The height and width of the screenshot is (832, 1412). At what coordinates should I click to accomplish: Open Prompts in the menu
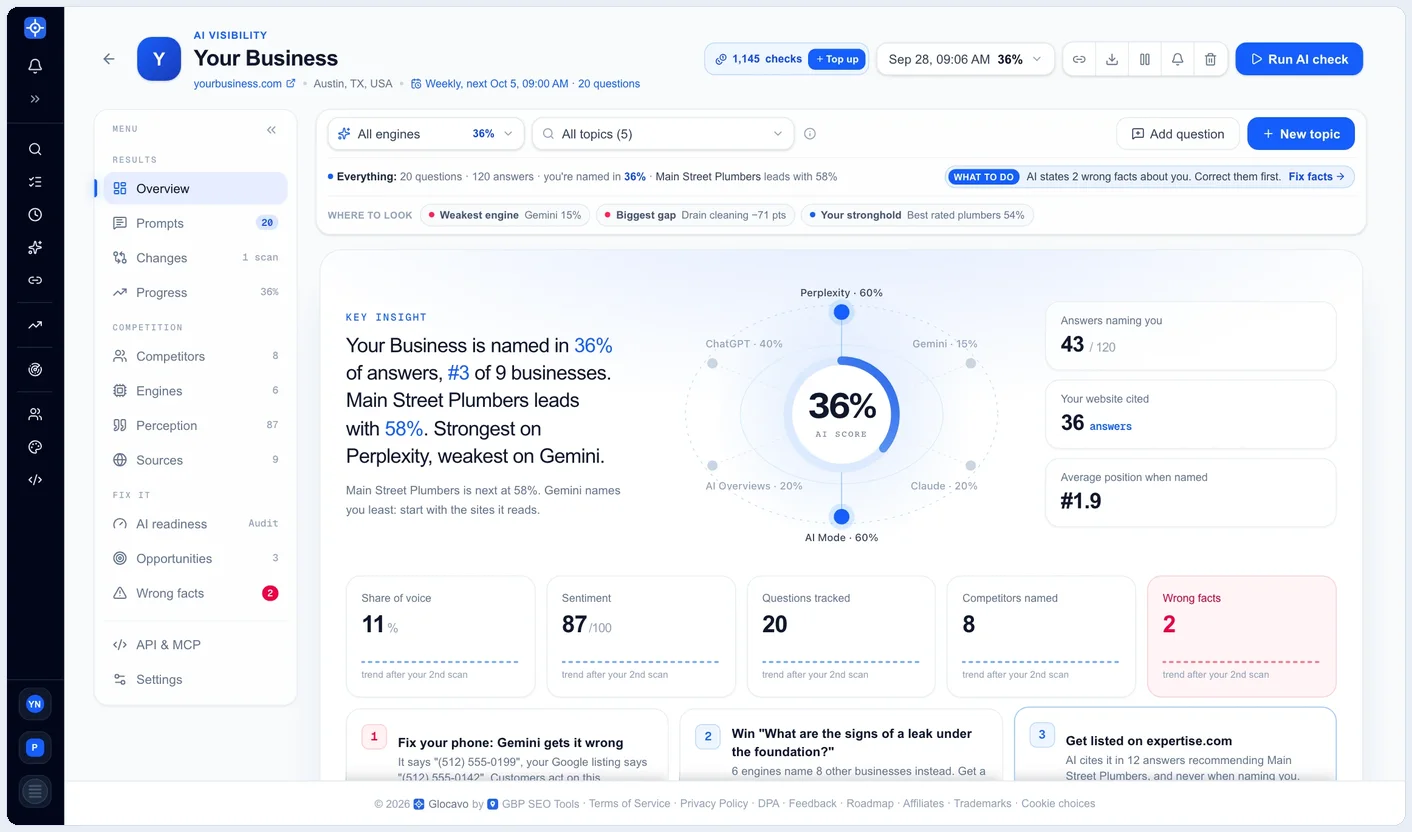click(195, 223)
